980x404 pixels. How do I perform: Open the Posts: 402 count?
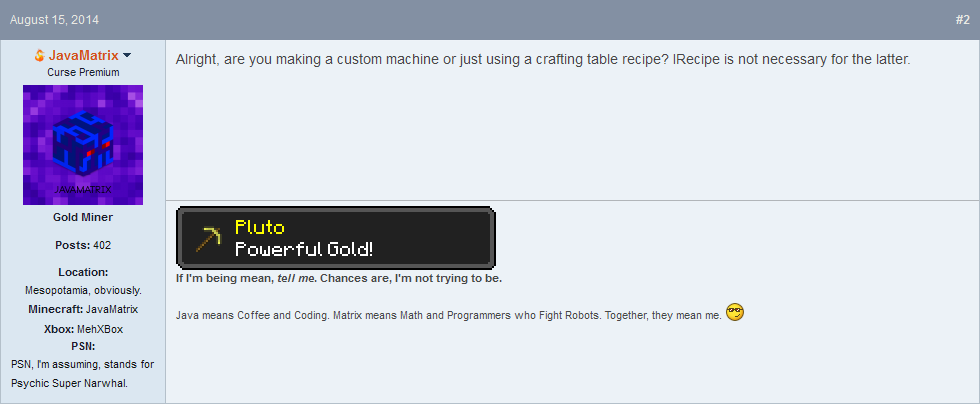(83, 245)
